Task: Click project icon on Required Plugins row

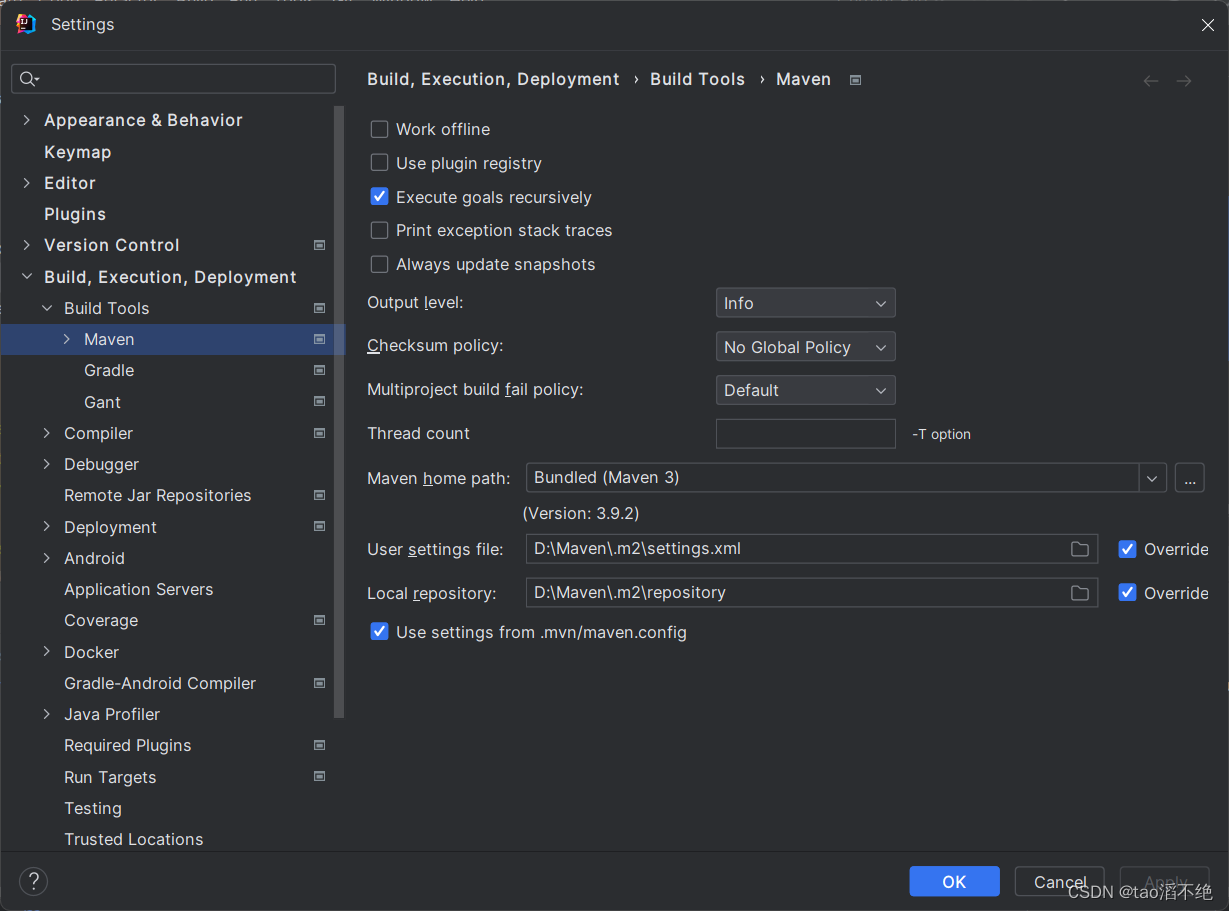Action: [319, 745]
